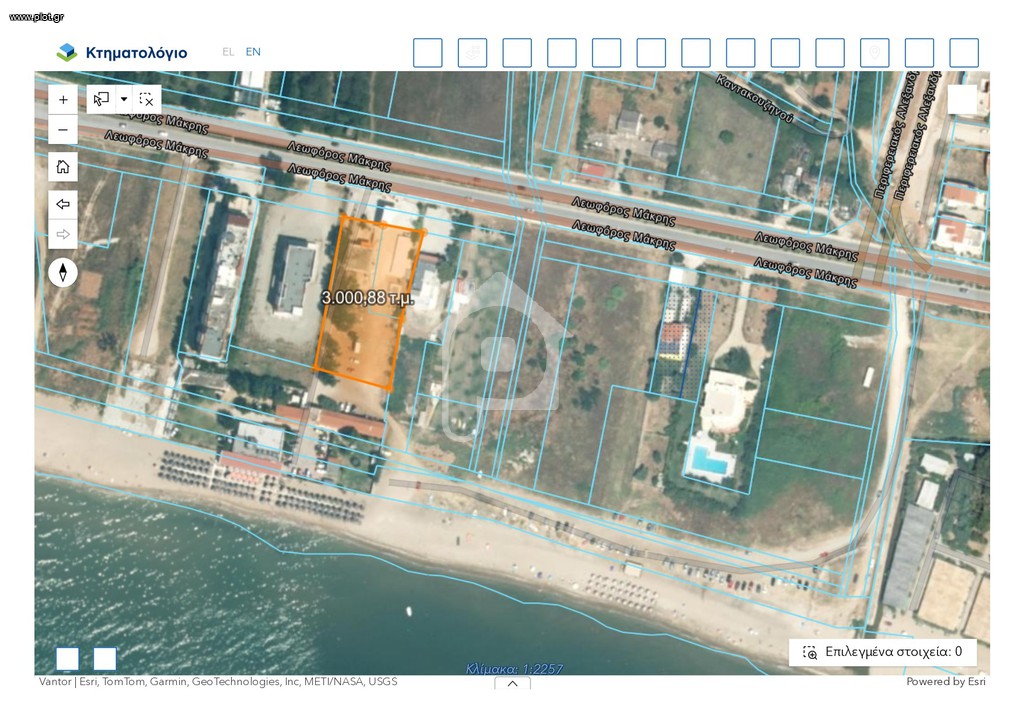The width and height of the screenshot is (1024, 723).
Task: Open the Επιλεγμένα στοιχεία: 0 panel
Action: click(x=883, y=652)
